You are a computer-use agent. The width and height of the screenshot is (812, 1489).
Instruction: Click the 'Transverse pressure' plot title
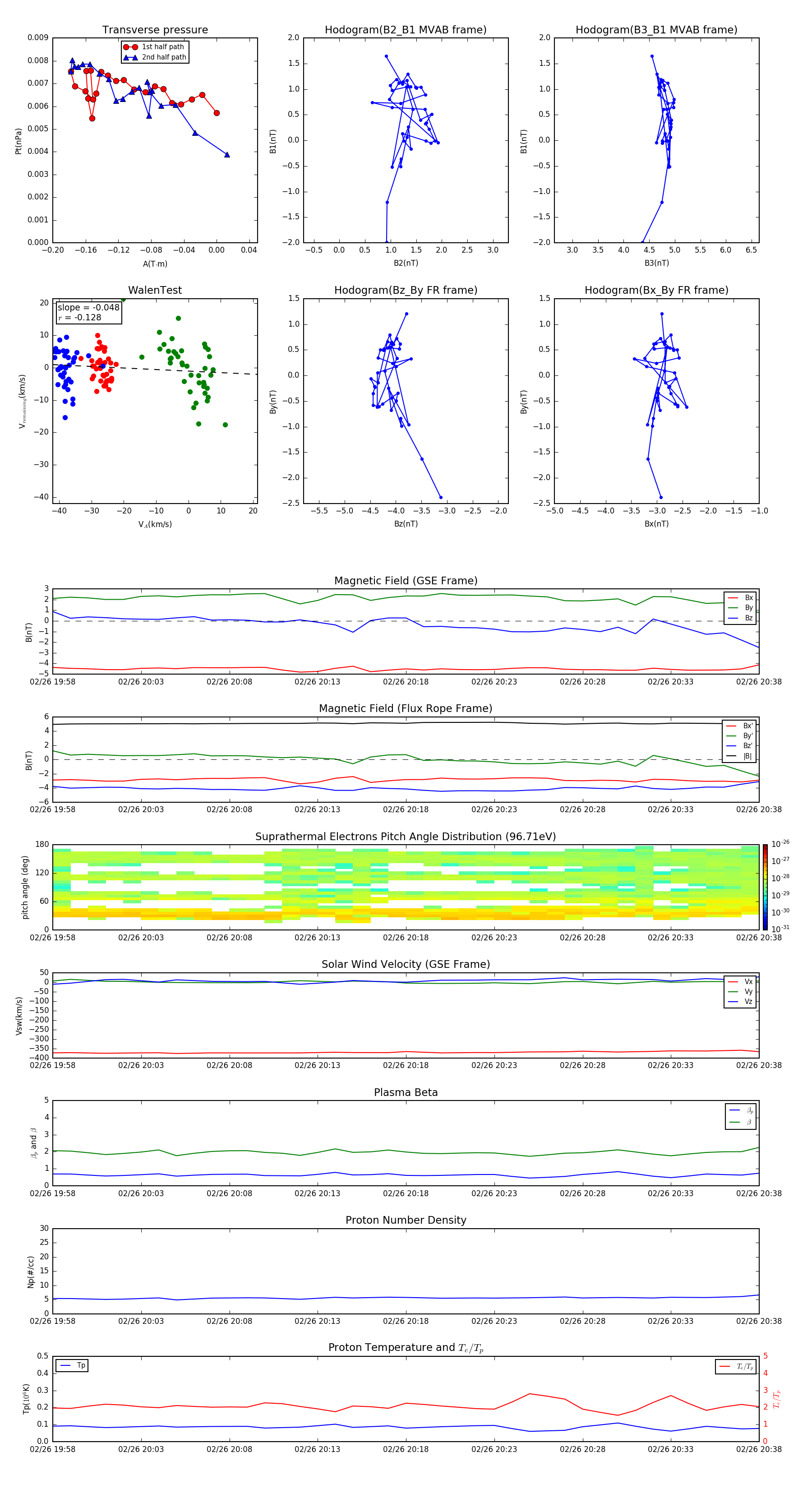tap(155, 30)
